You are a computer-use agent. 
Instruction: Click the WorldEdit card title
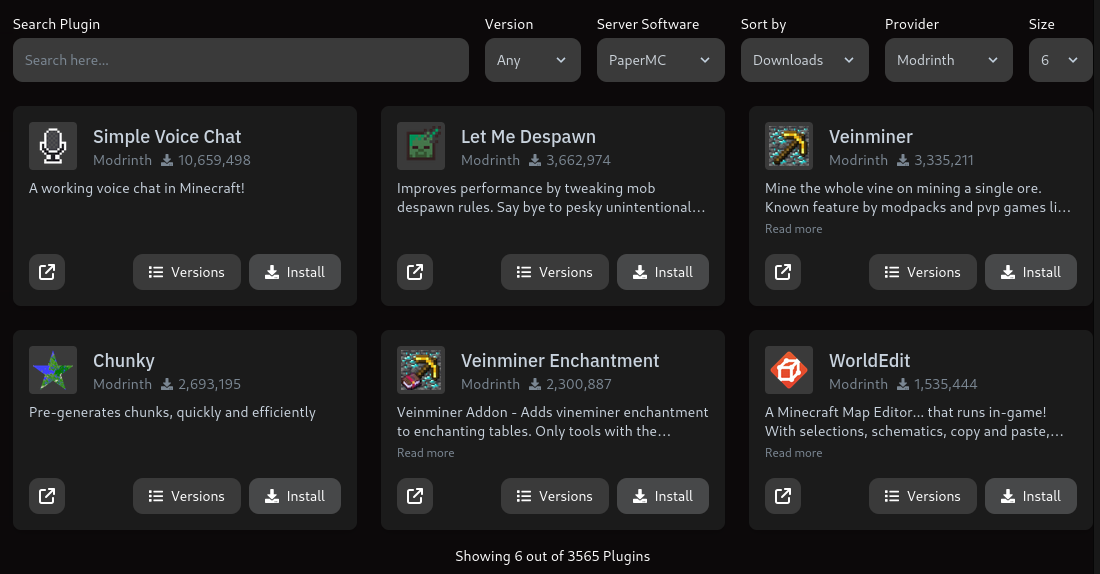coord(869,361)
